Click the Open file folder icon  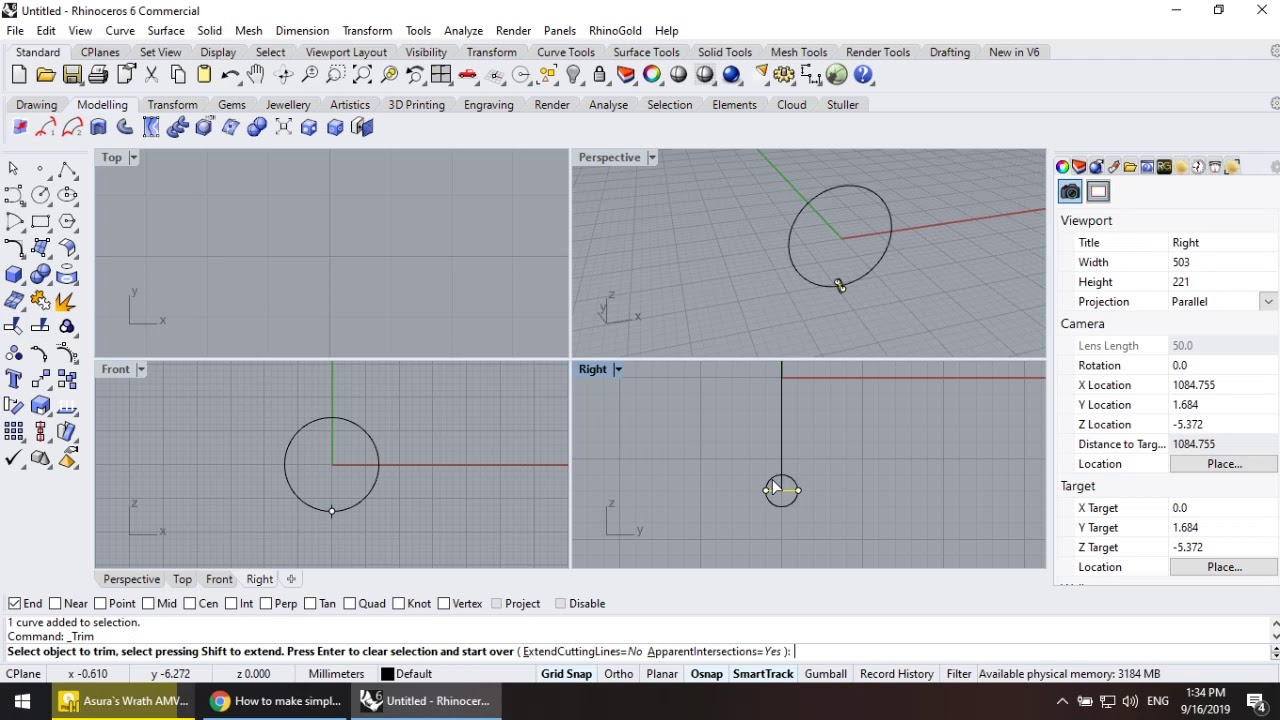[x=45, y=75]
